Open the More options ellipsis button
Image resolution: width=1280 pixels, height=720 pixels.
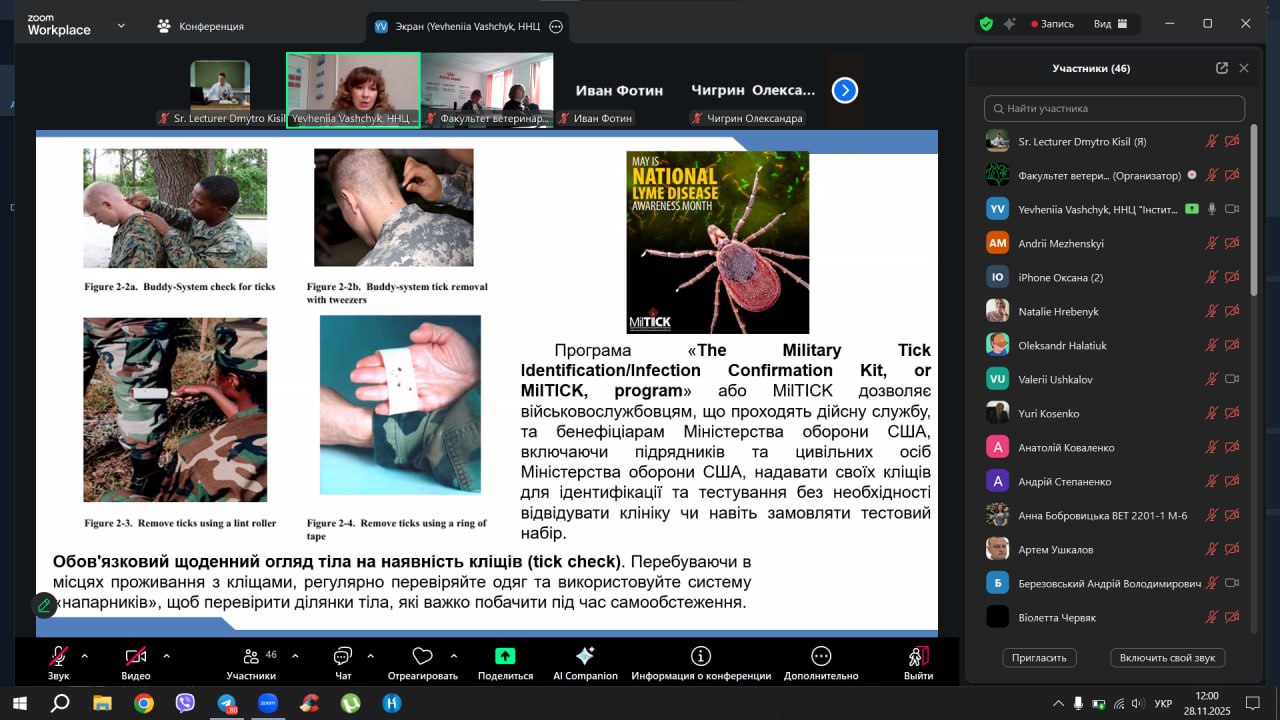(x=821, y=656)
